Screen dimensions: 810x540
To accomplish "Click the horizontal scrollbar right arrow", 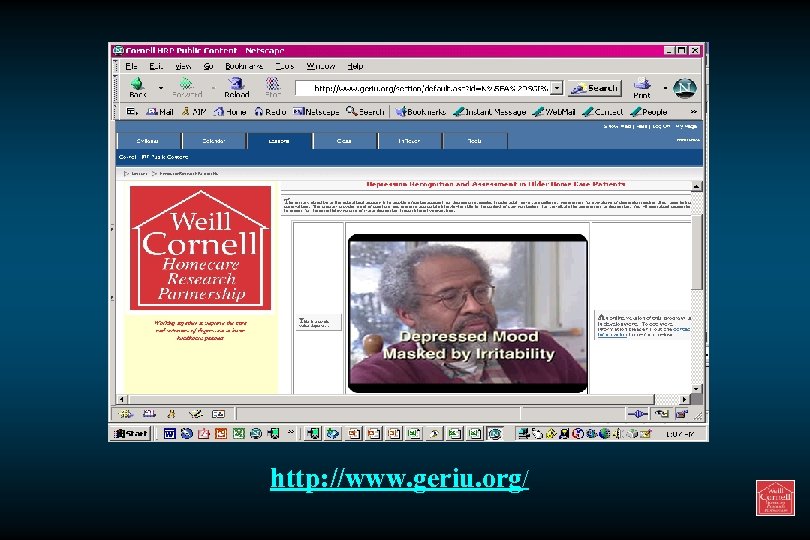I will [684, 399].
